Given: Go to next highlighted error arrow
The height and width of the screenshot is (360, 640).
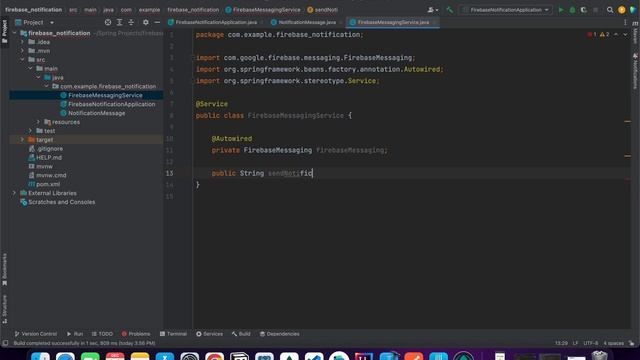Looking at the screenshot, I should pos(625,35).
